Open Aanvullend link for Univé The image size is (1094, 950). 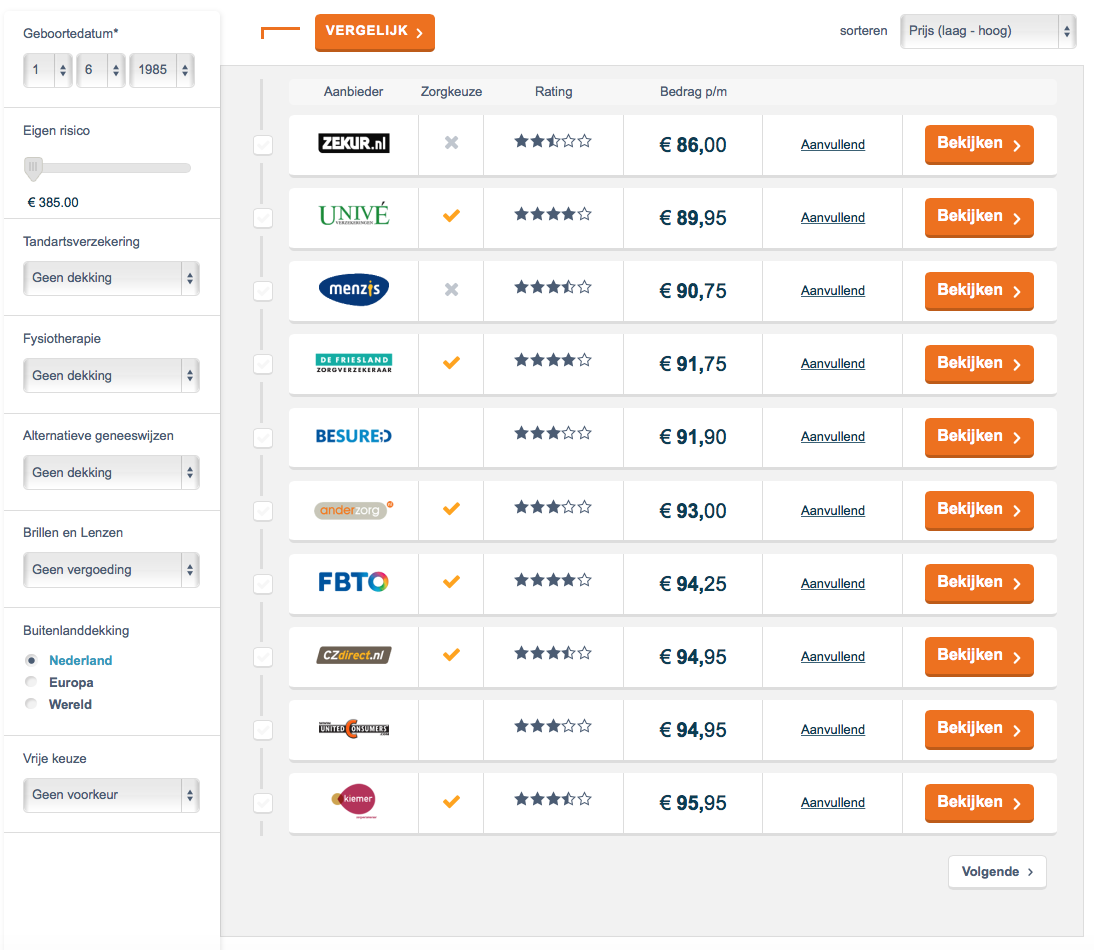(x=832, y=218)
